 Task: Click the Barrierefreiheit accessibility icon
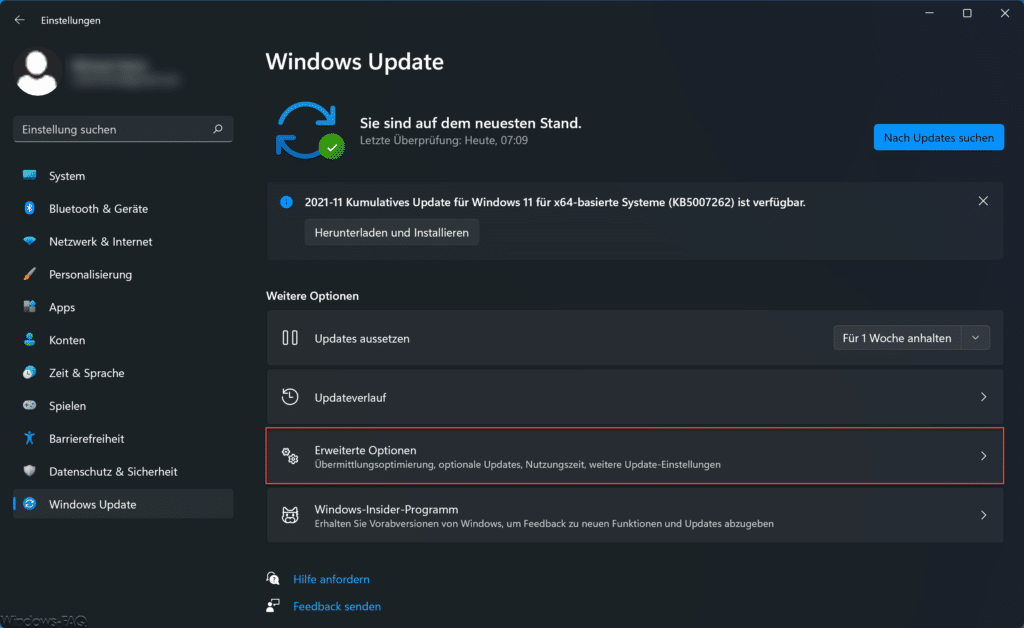pyautogui.click(x=29, y=438)
